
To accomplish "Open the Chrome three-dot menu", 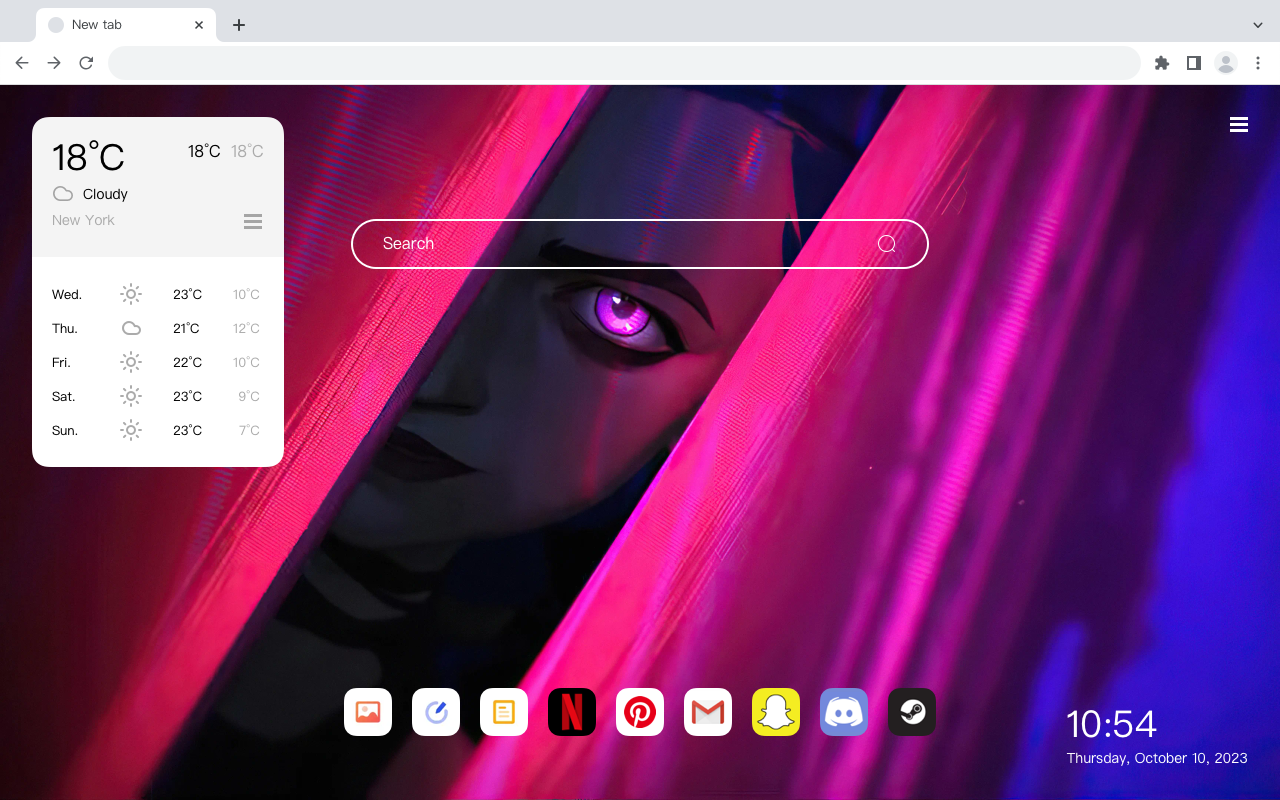I will (1258, 63).
